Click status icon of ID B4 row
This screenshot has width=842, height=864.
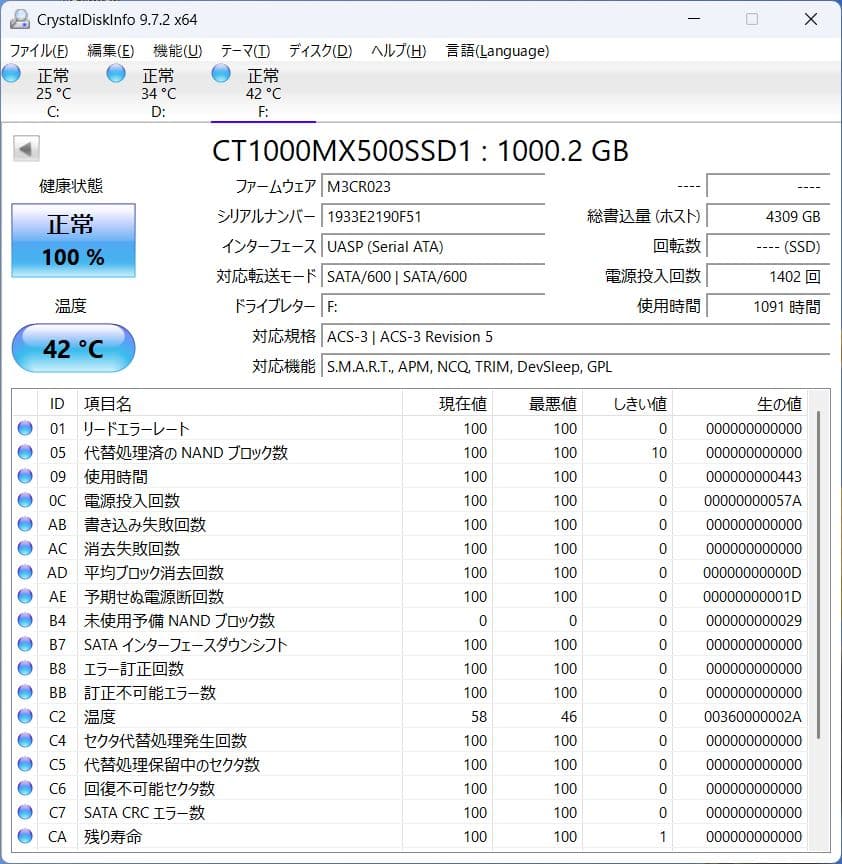25,620
